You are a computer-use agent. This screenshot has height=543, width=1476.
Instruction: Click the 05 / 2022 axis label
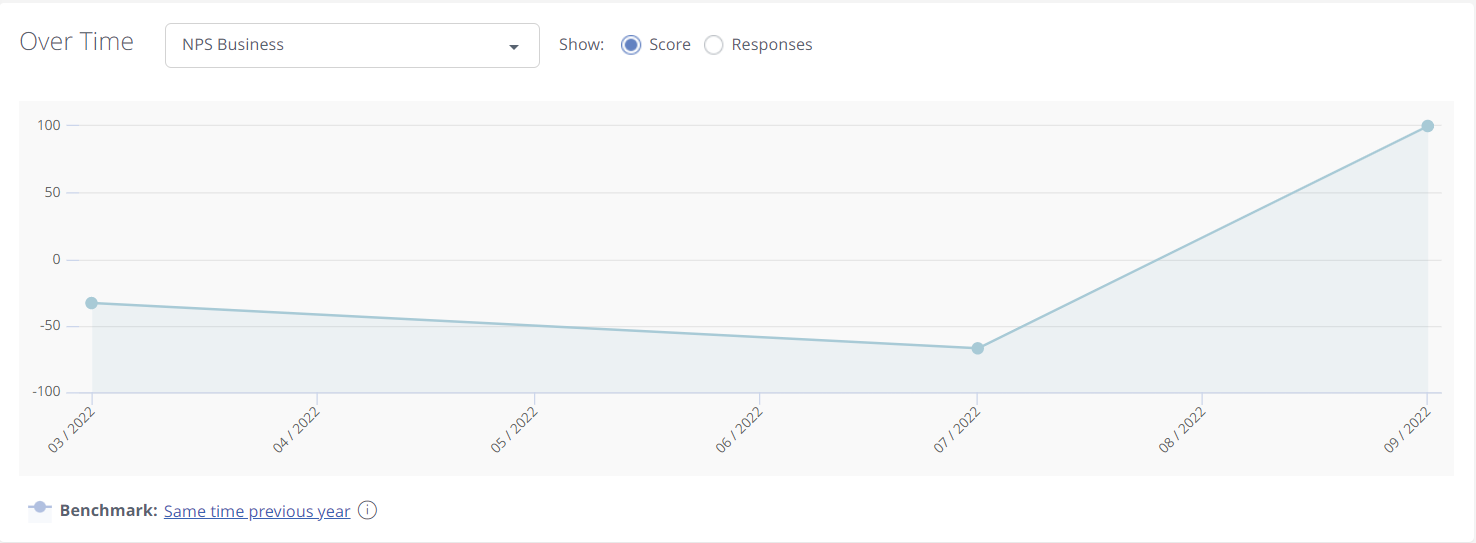pos(515,430)
